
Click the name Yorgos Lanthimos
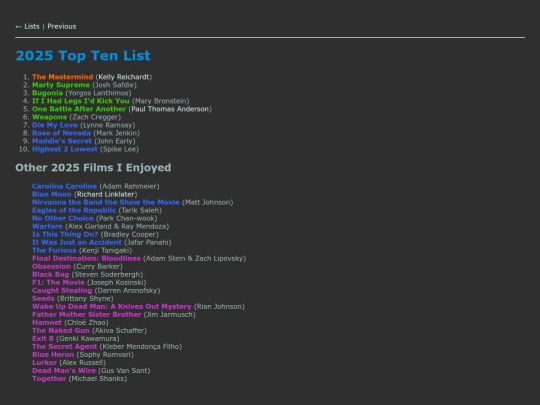98,93
